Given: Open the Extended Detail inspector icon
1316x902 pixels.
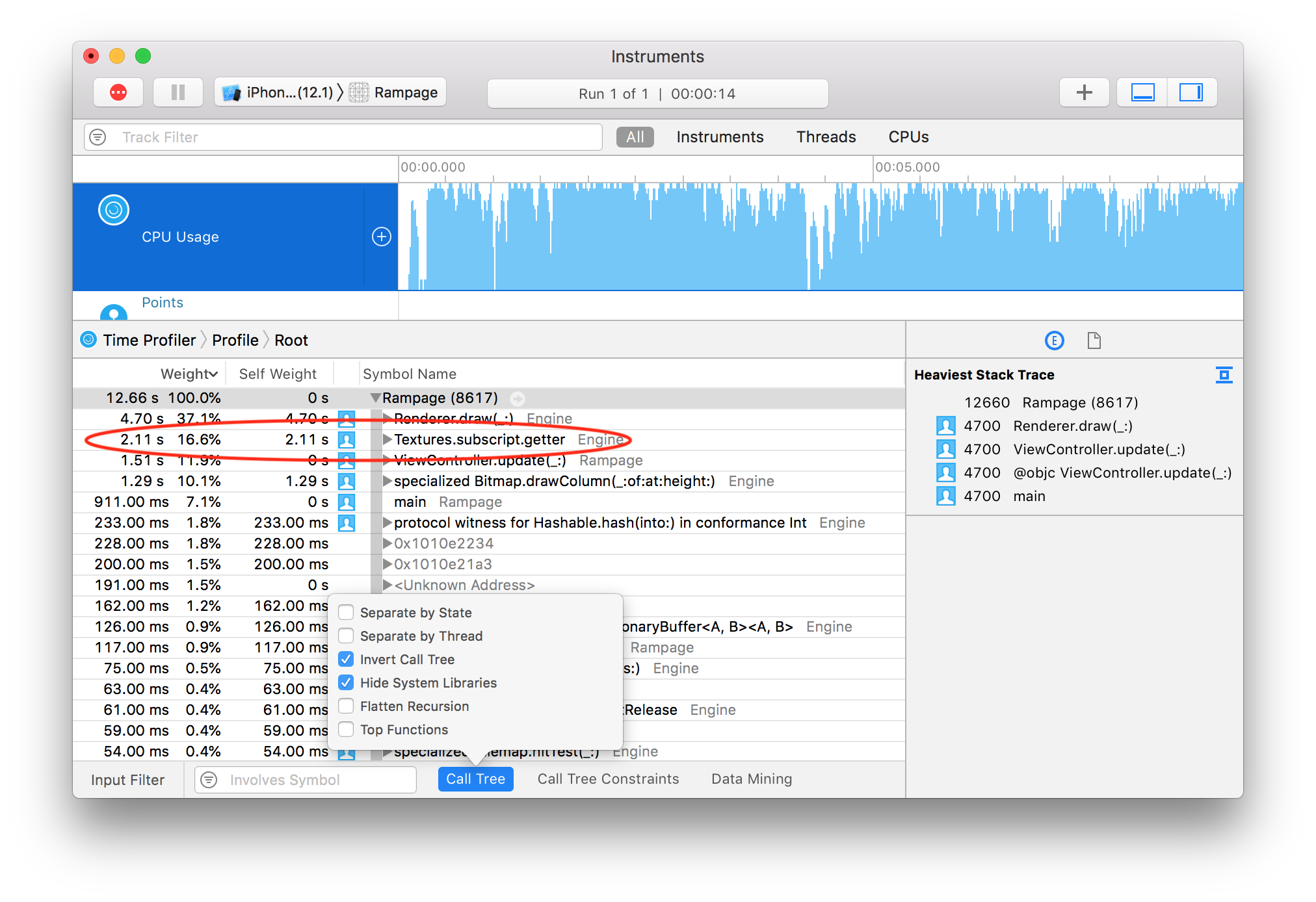Looking at the screenshot, I should point(1055,341).
